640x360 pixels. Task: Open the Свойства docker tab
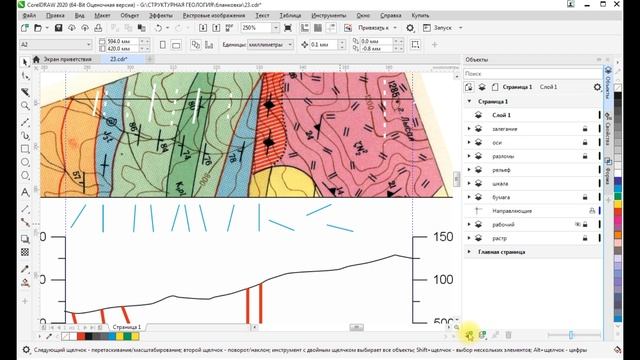click(608, 128)
